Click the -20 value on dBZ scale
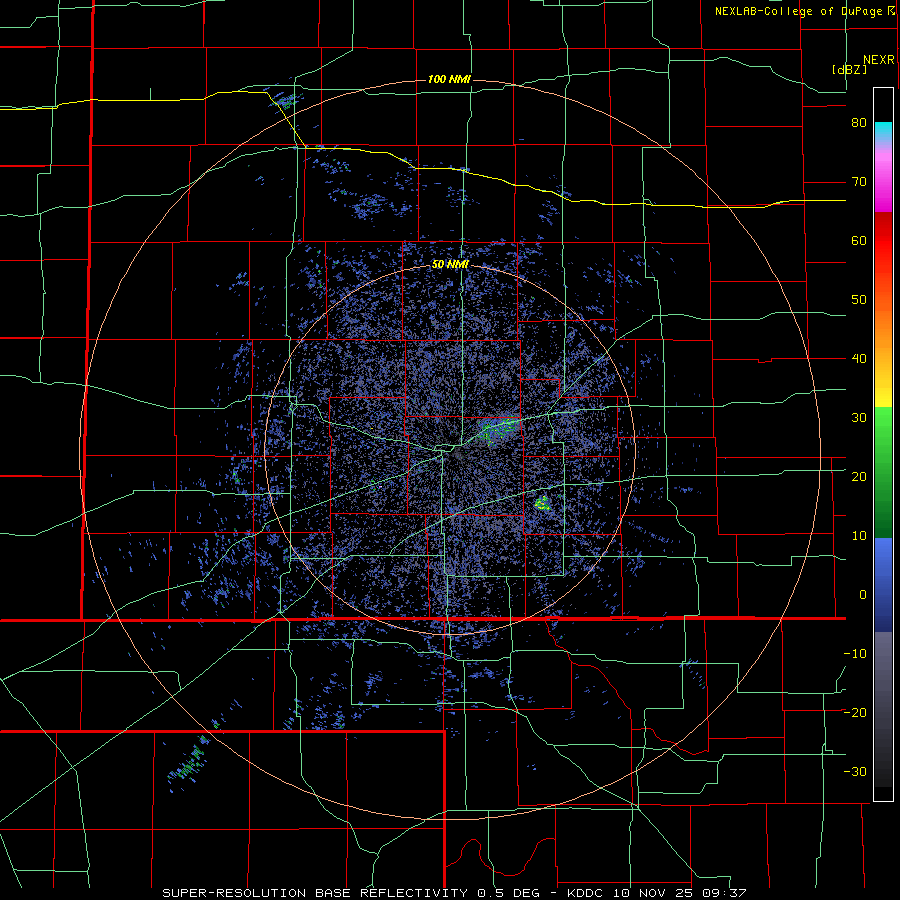 (x=855, y=713)
